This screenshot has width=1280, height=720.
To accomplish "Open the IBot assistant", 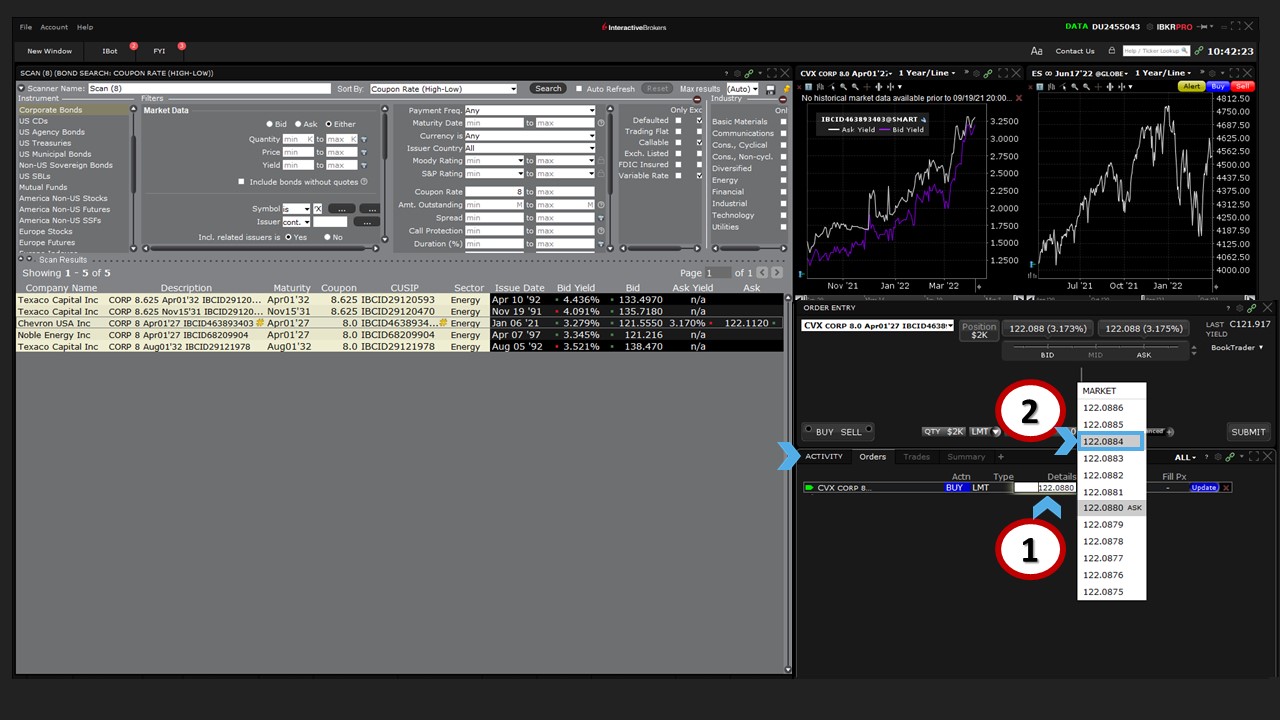I will (x=110, y=51).
